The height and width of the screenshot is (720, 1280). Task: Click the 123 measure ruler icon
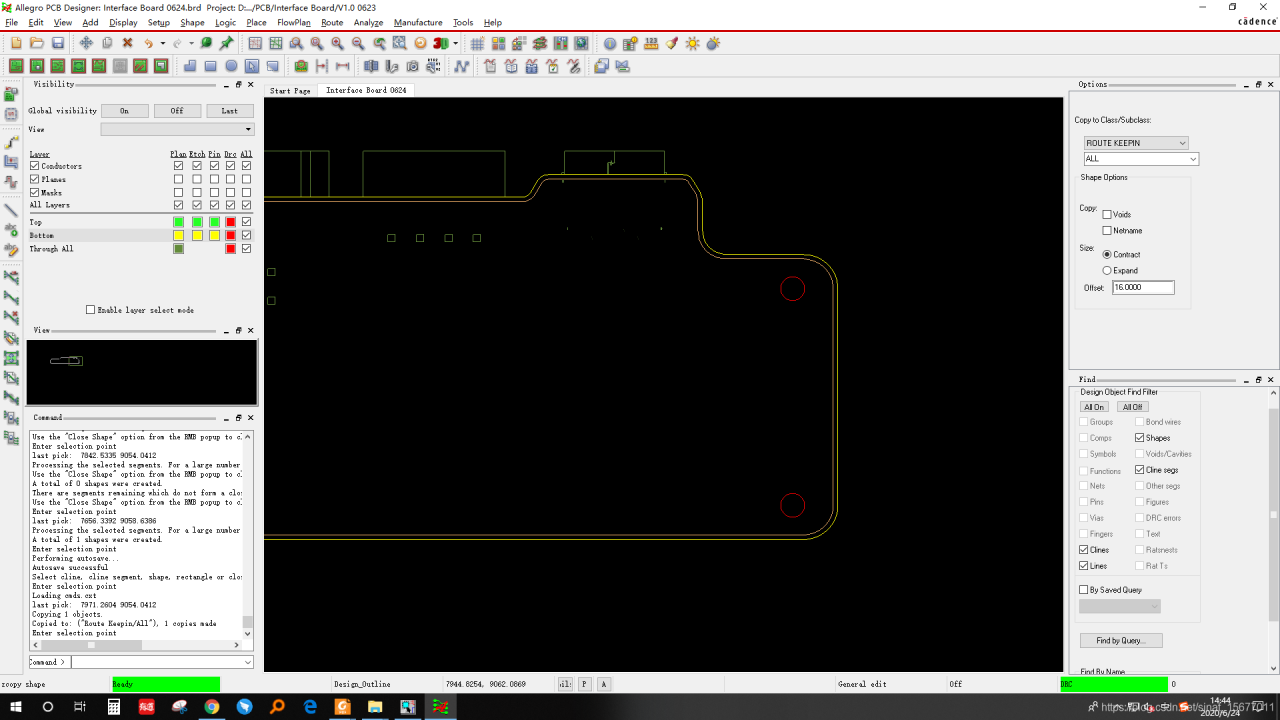pyautogui.click(x=651, y=43)
